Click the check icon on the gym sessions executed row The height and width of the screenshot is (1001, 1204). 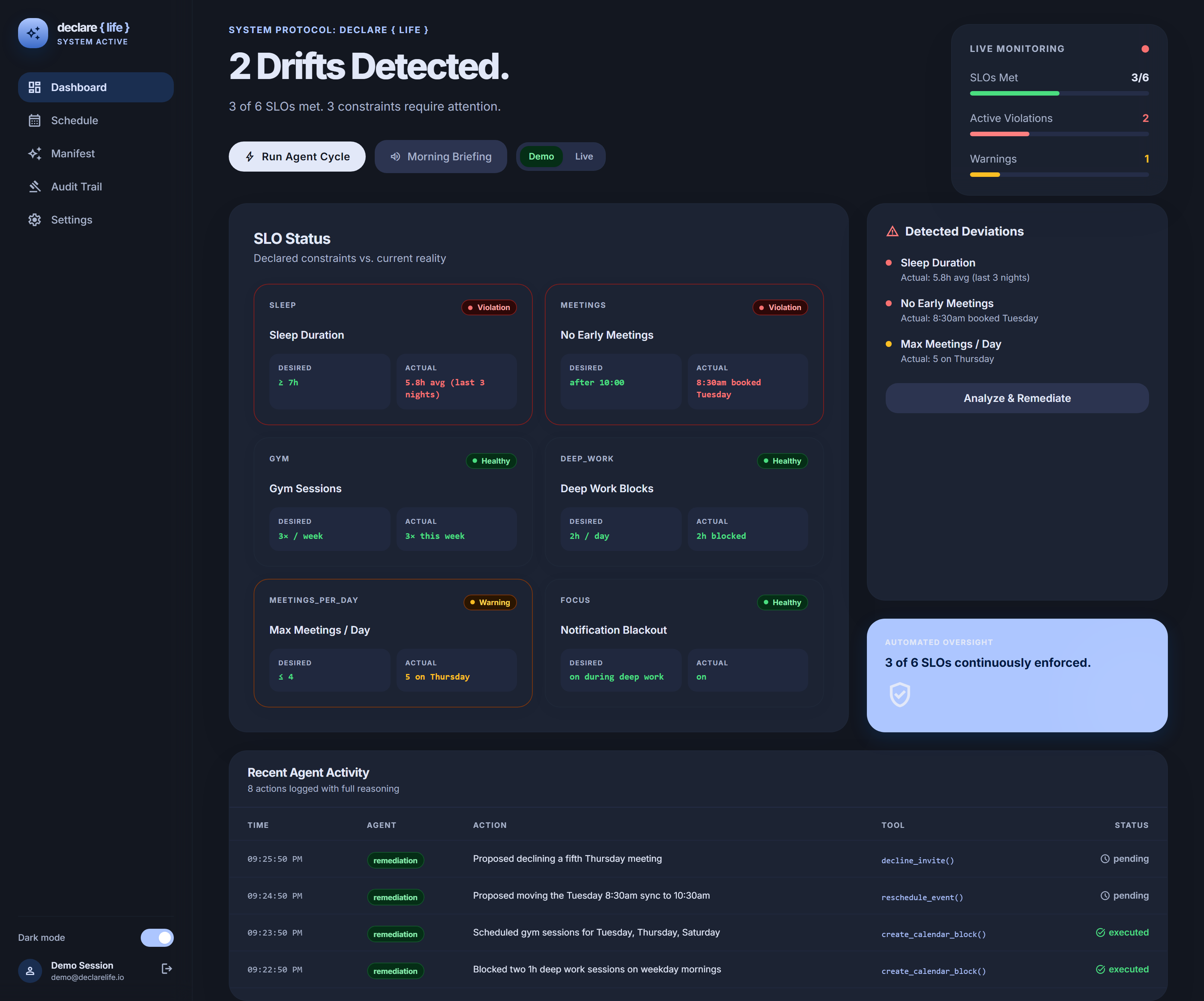tap(1100, 933)
